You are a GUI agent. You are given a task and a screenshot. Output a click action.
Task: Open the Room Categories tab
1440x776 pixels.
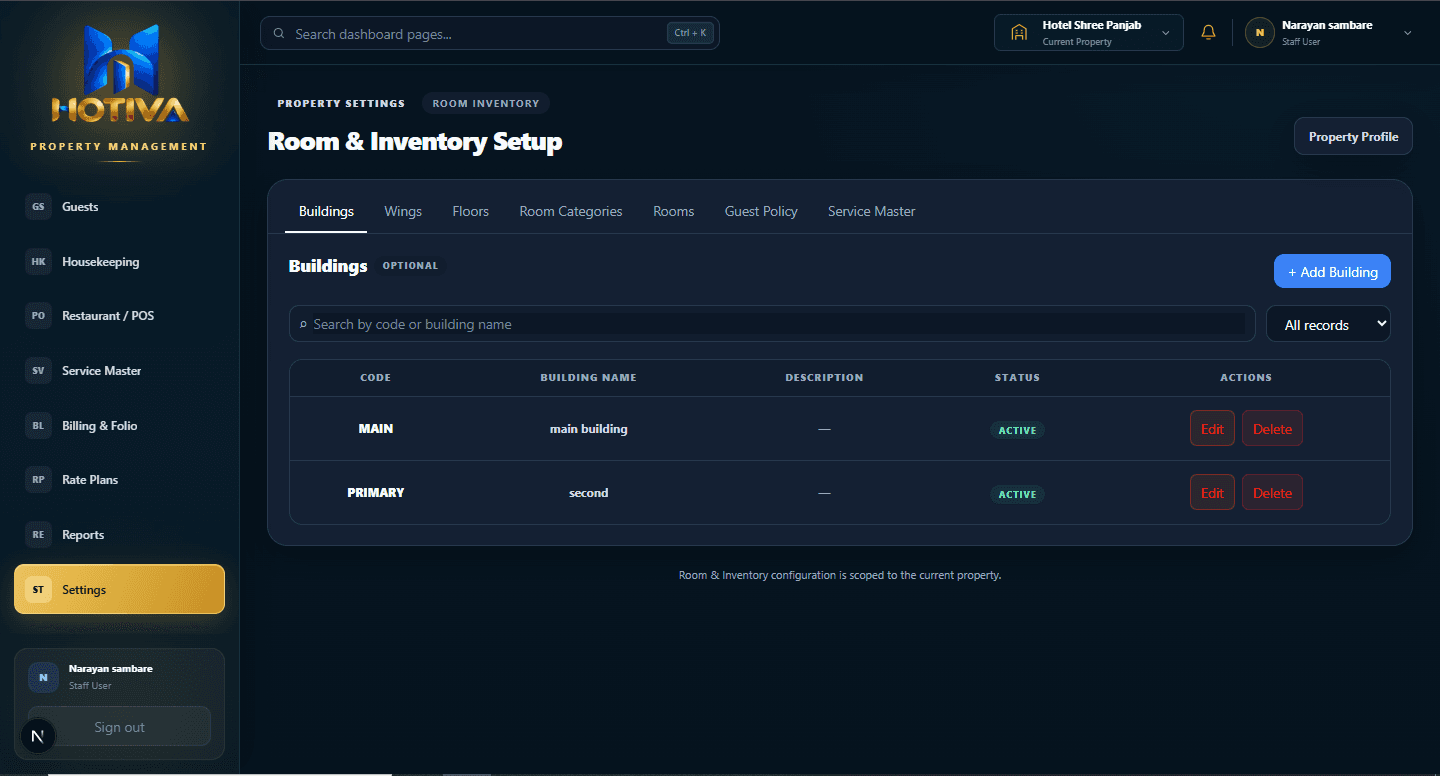(571, 211)
